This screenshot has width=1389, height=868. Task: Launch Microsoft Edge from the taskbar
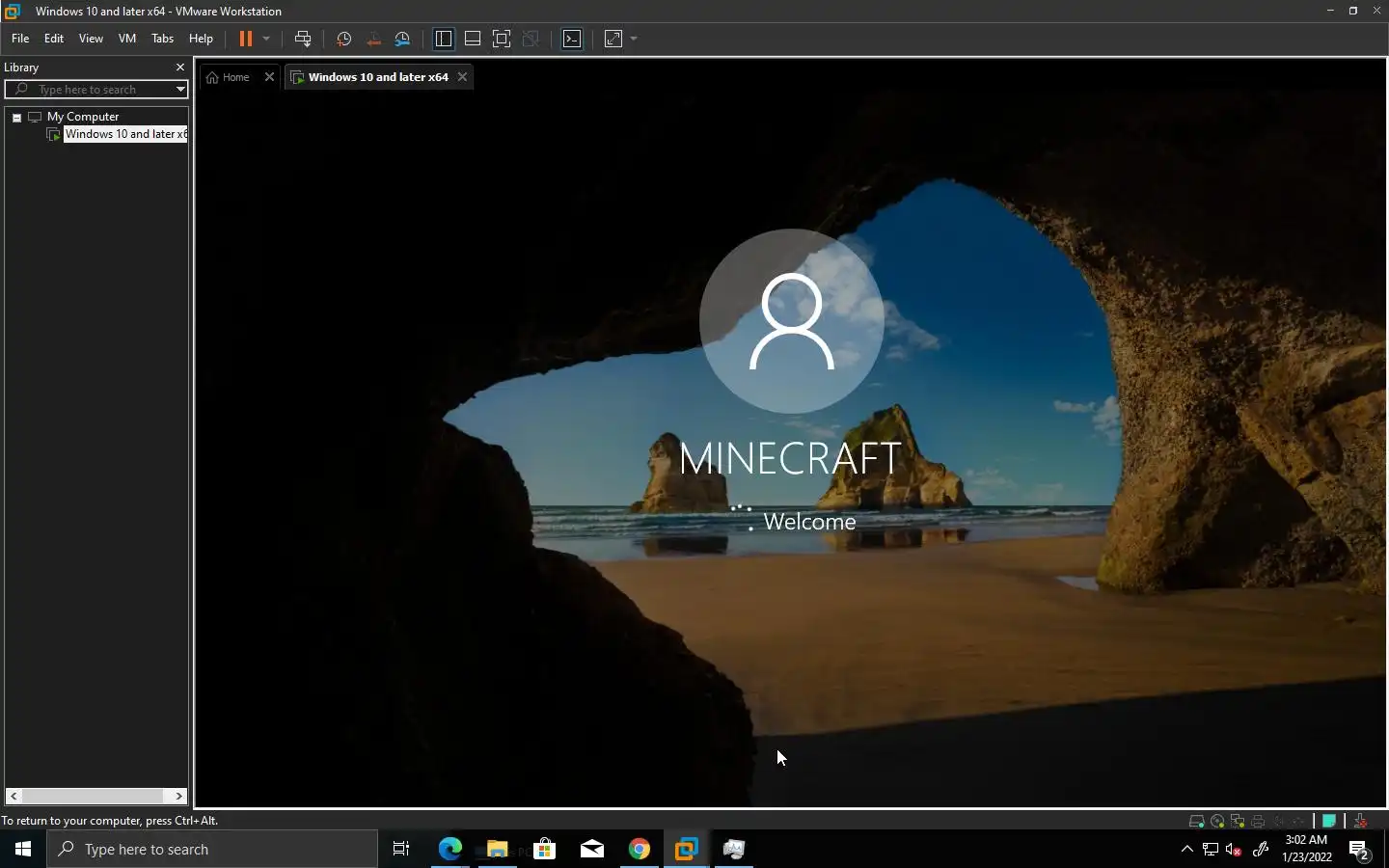(450, 849)
